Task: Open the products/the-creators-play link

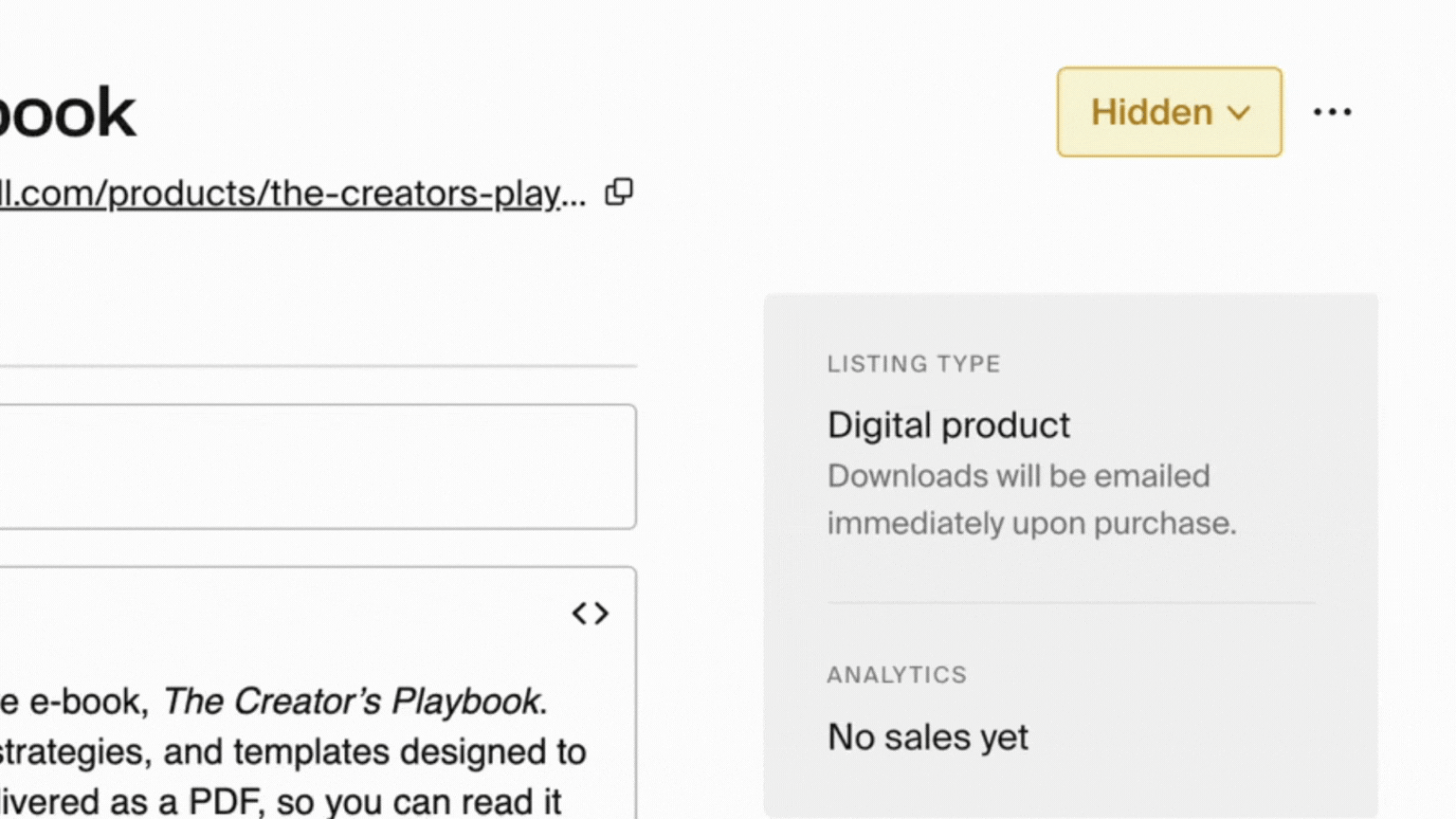Action: click(284, 192)
